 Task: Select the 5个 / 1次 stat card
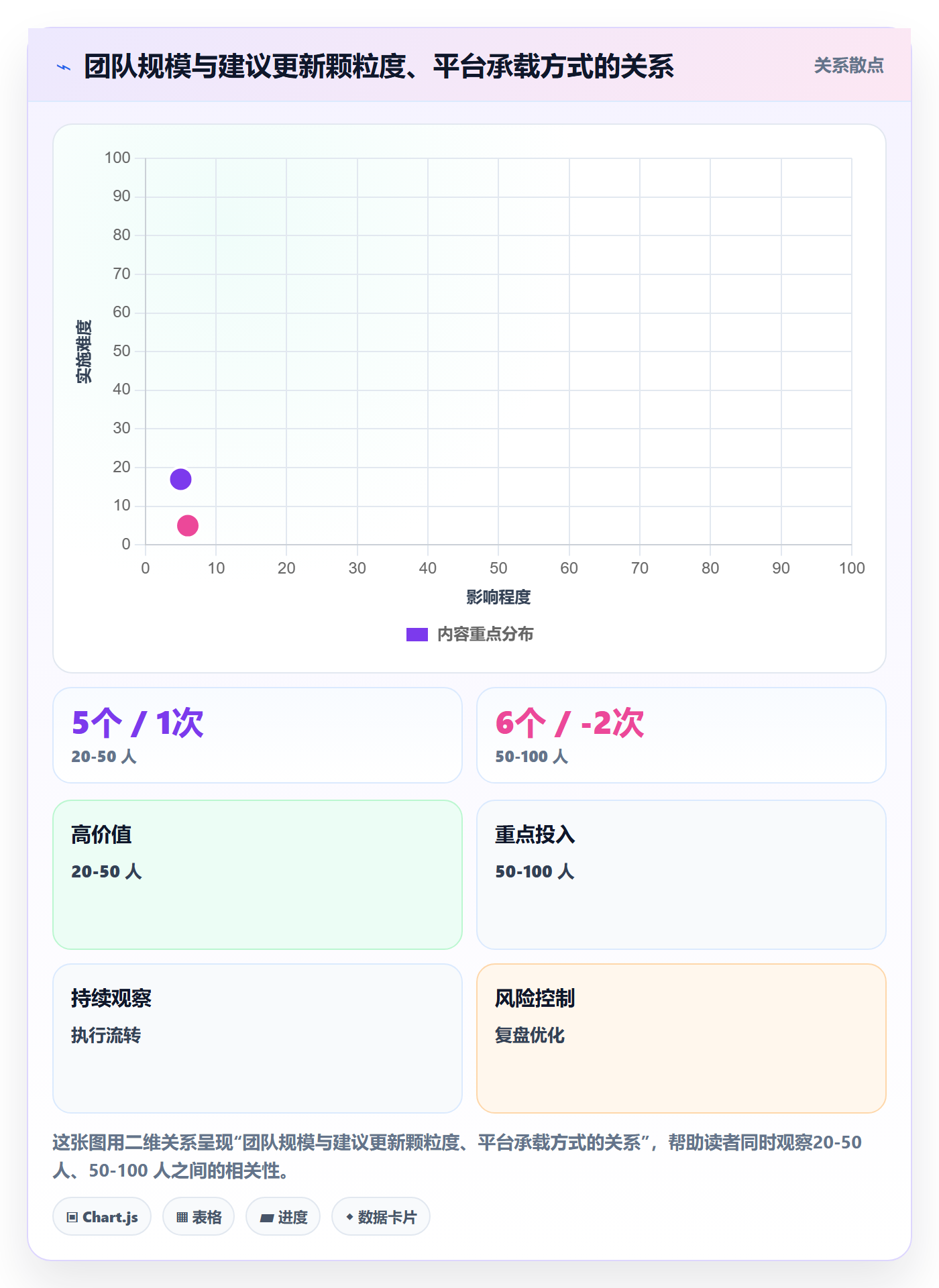tap(258, 735)
